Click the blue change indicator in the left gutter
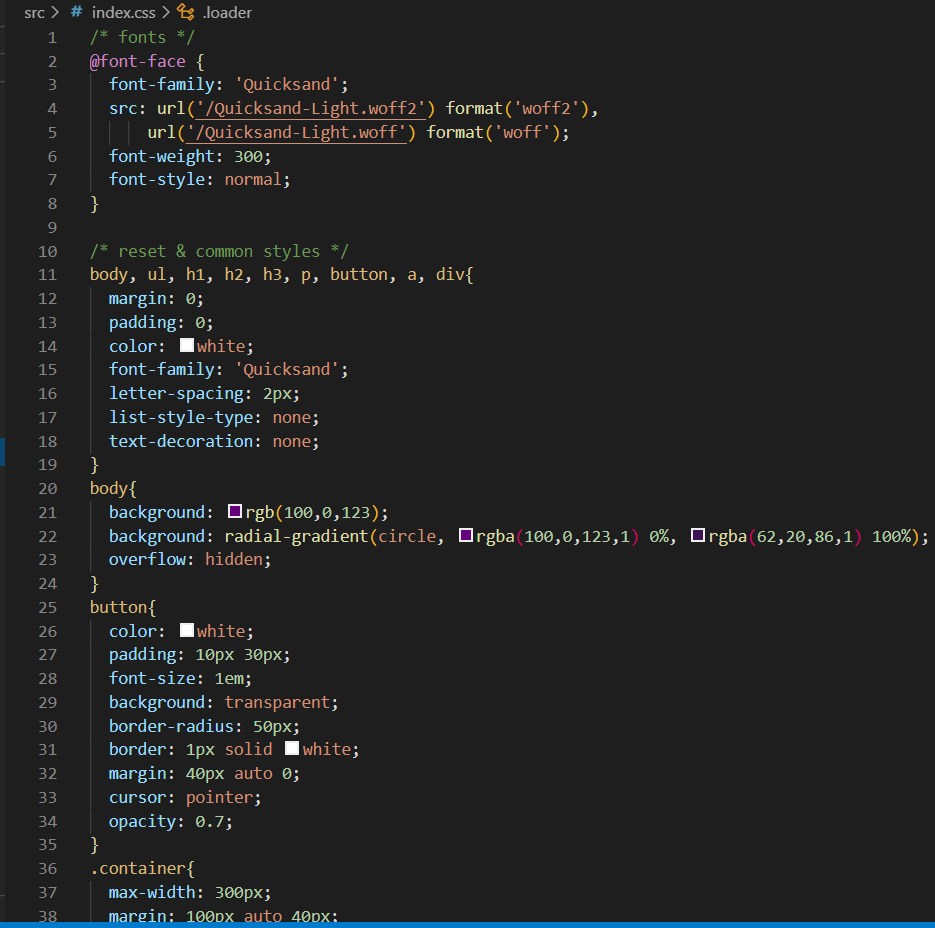The height and width of the screenshot is (928, 935). click(3, 451)
